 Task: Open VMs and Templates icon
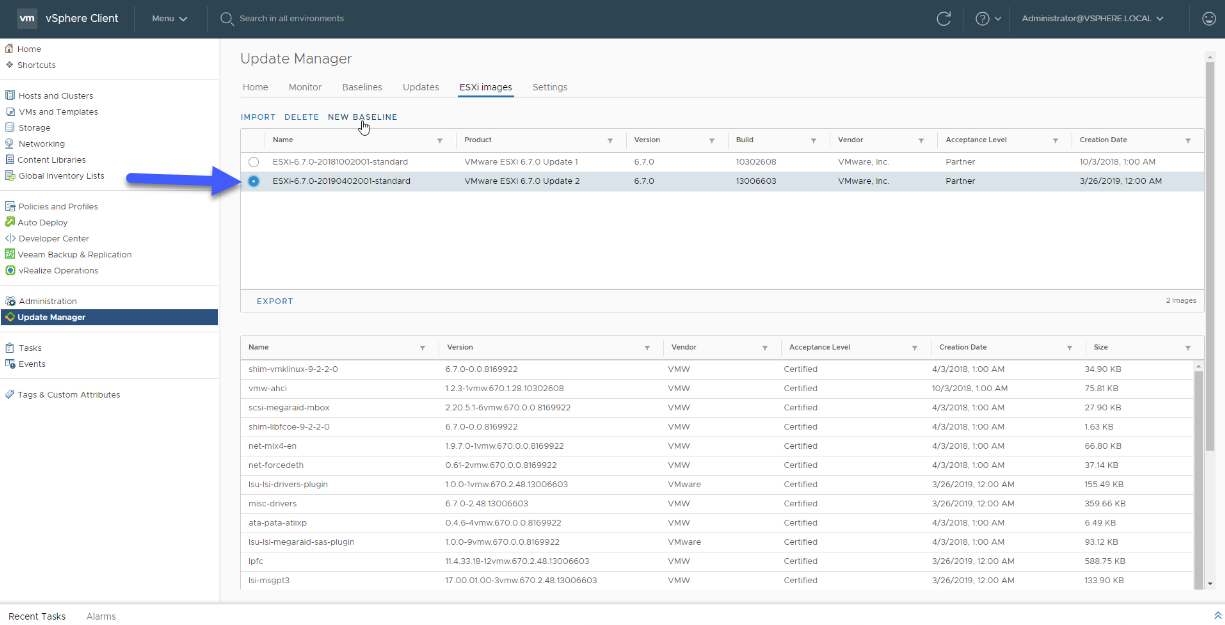(9, 112)
